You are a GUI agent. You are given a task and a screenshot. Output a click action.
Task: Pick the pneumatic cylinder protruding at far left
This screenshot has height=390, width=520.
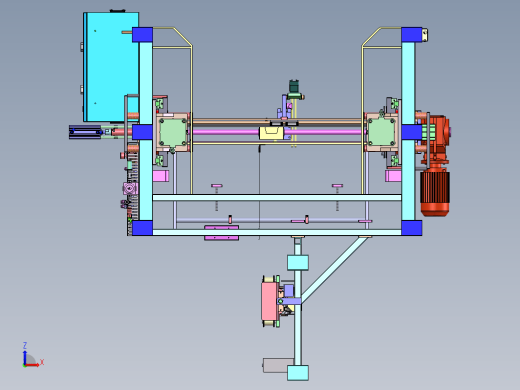[85, 132]
